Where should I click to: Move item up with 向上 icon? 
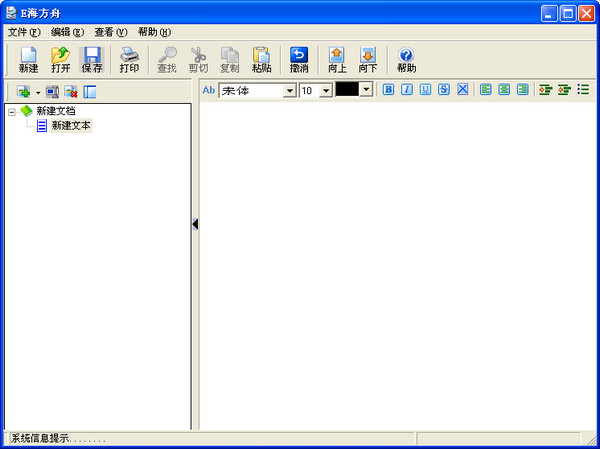tap(337, 60)
